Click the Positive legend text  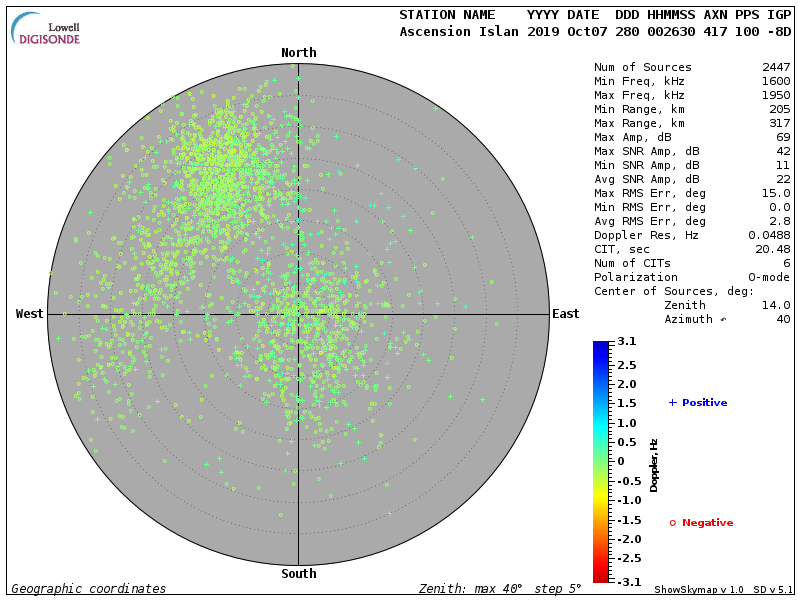pyautogui.click(x=704, y=403)
